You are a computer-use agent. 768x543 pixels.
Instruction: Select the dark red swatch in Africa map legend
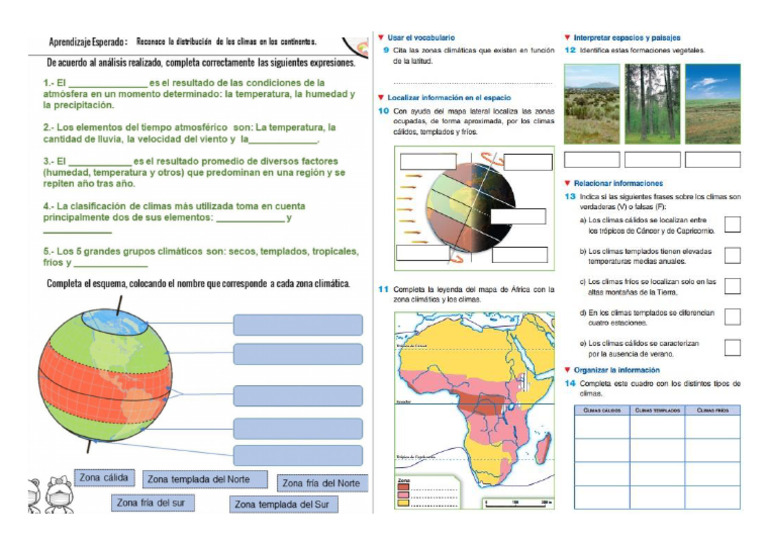[404, 487]
